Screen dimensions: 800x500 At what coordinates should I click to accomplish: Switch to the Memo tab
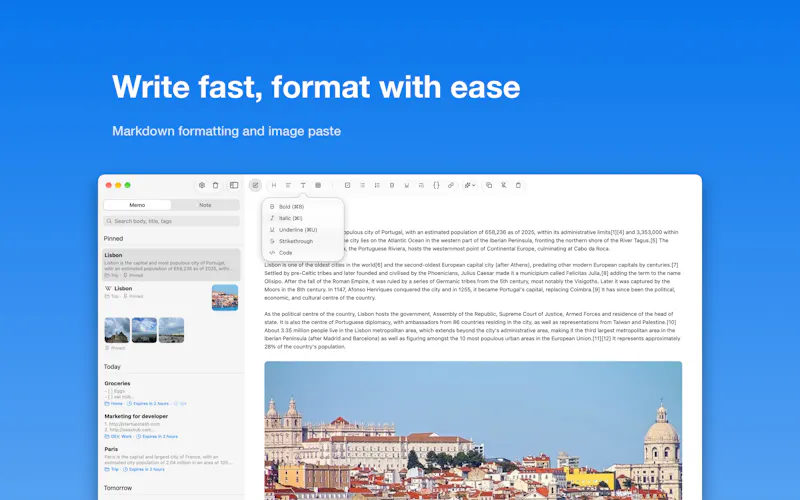137,205
